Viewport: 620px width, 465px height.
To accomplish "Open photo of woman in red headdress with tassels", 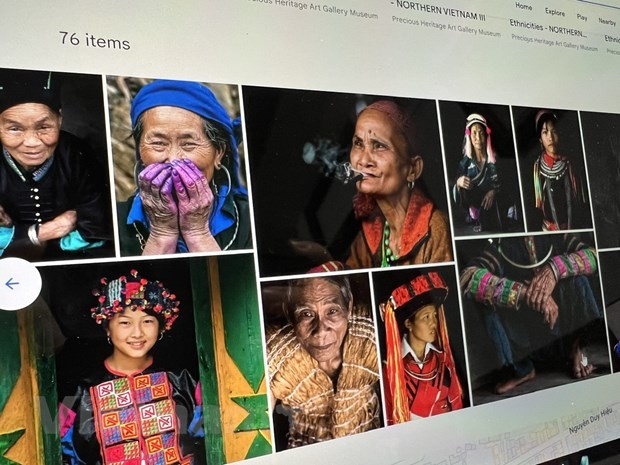I will (x=421, y=345).
